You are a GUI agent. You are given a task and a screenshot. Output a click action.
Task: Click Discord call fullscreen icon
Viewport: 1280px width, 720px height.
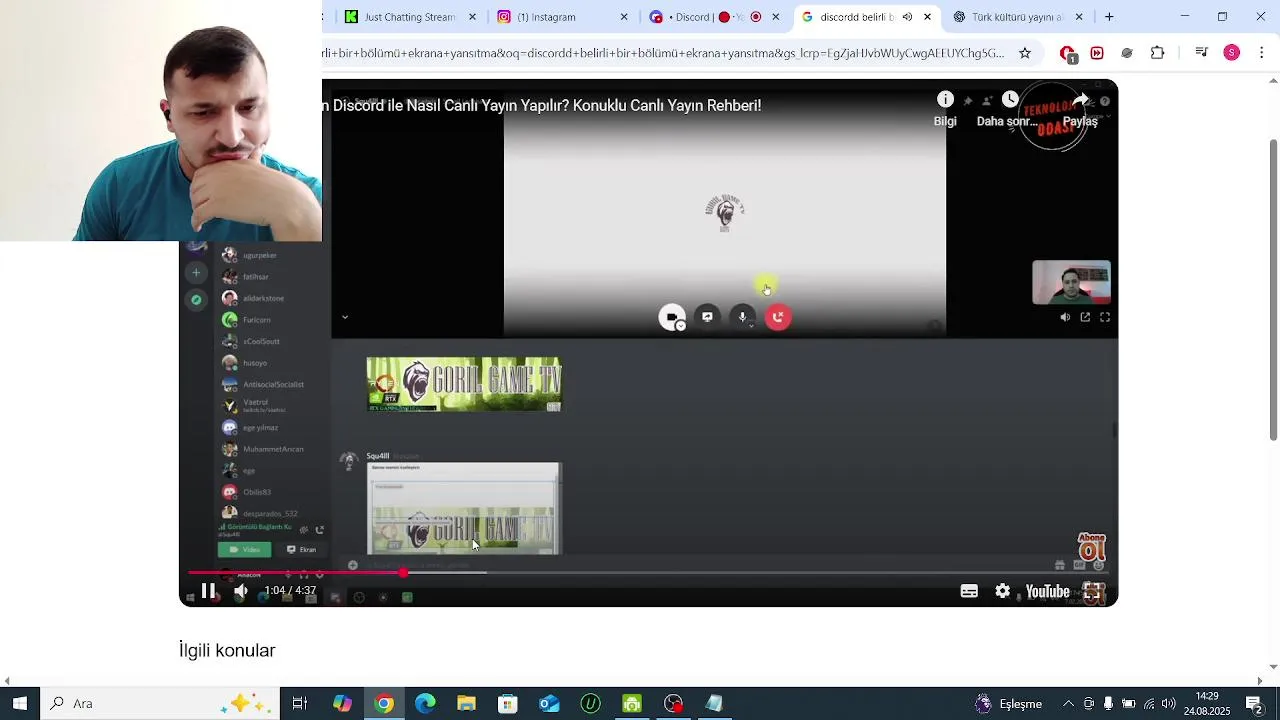click(1105, 317)
